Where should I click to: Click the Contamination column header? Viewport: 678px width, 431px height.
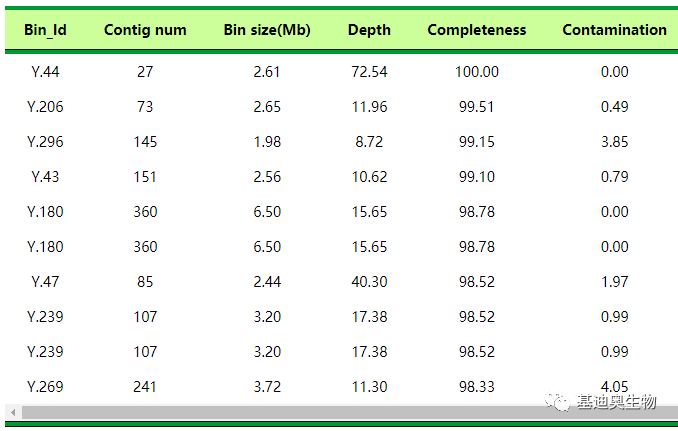click(614, 30)
